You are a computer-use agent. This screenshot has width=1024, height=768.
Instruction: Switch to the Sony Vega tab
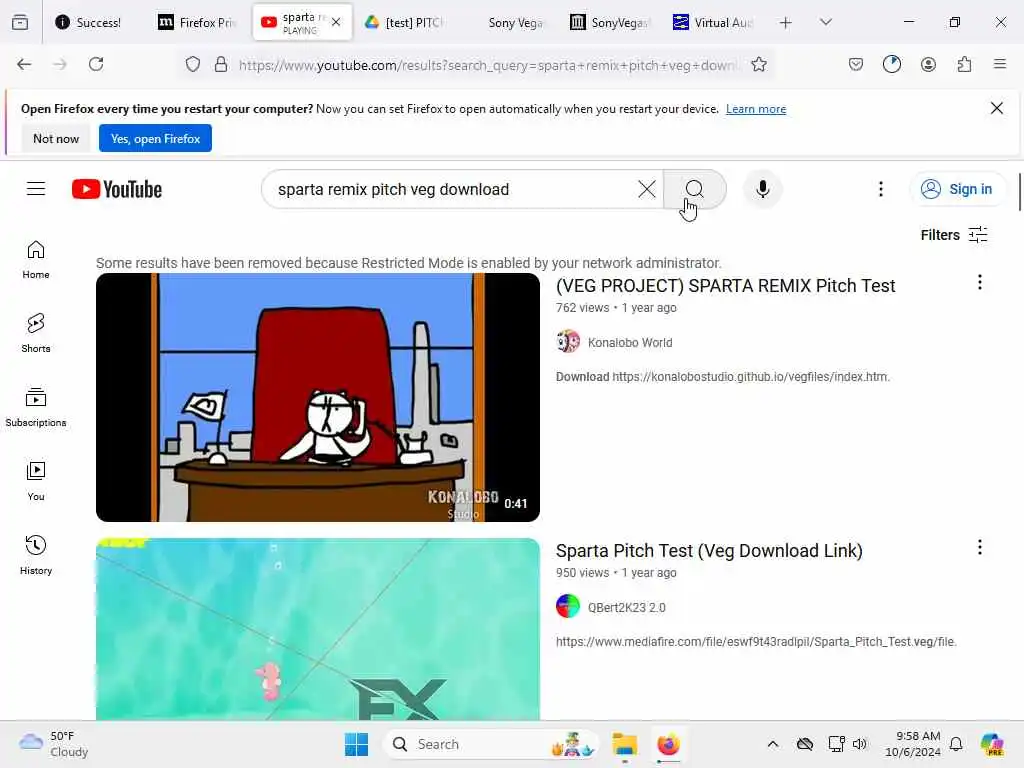[x=507, y=22]
